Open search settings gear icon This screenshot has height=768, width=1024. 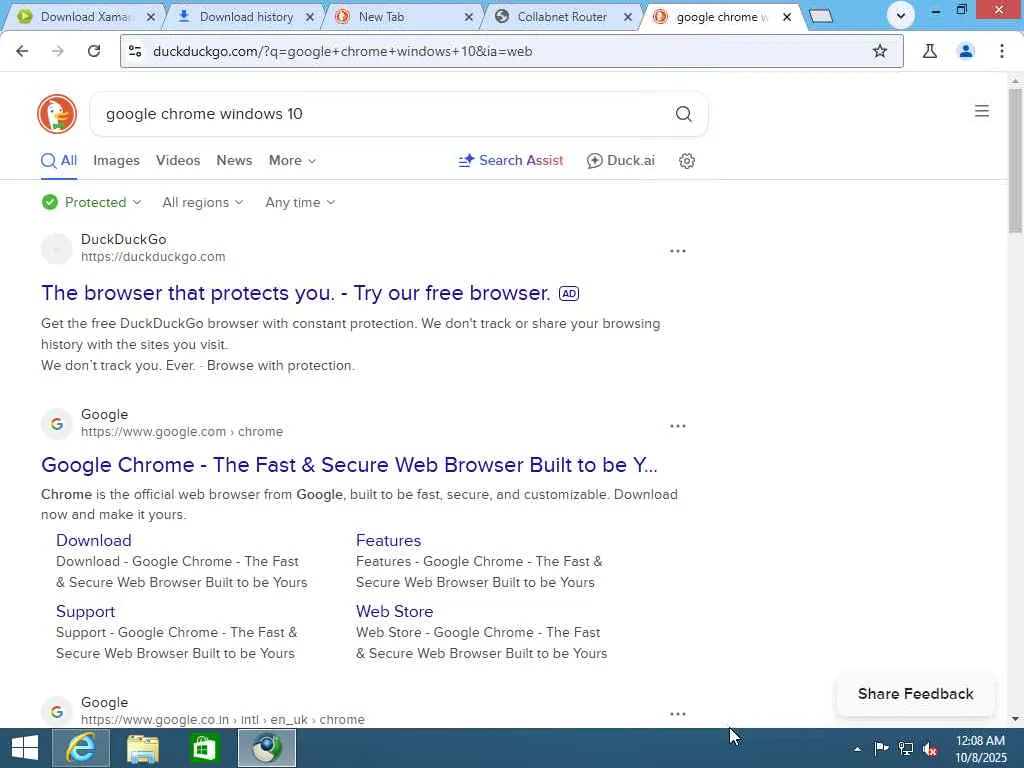pos(686,161)
